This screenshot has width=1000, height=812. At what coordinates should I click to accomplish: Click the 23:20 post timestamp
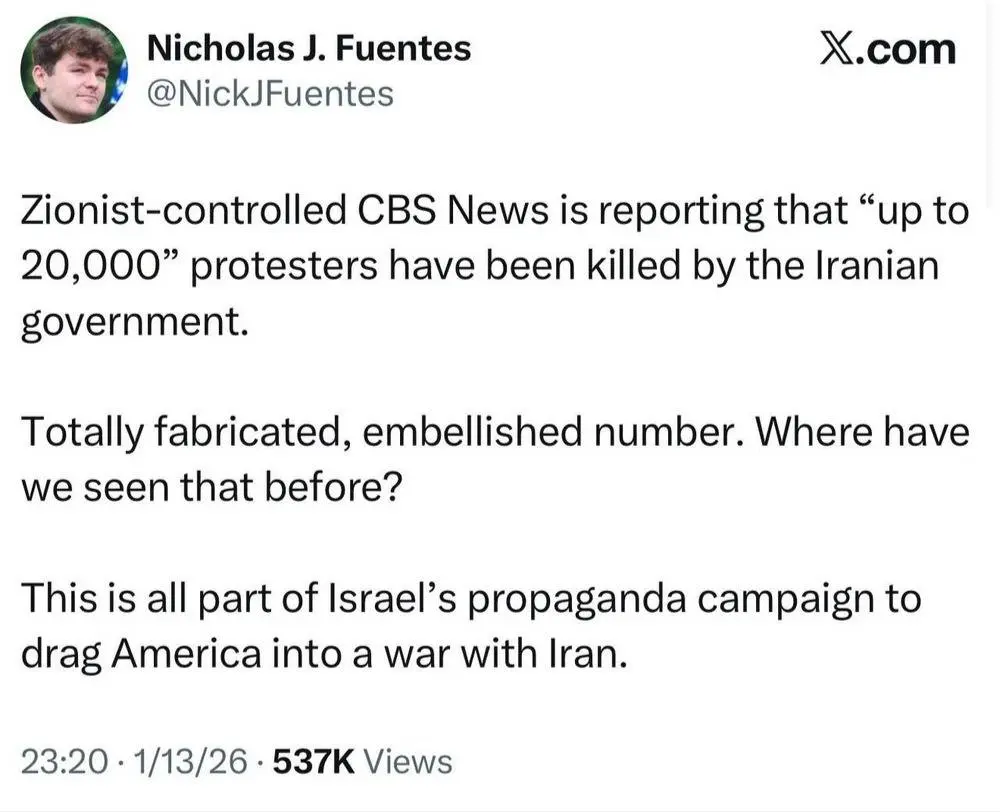64,763
